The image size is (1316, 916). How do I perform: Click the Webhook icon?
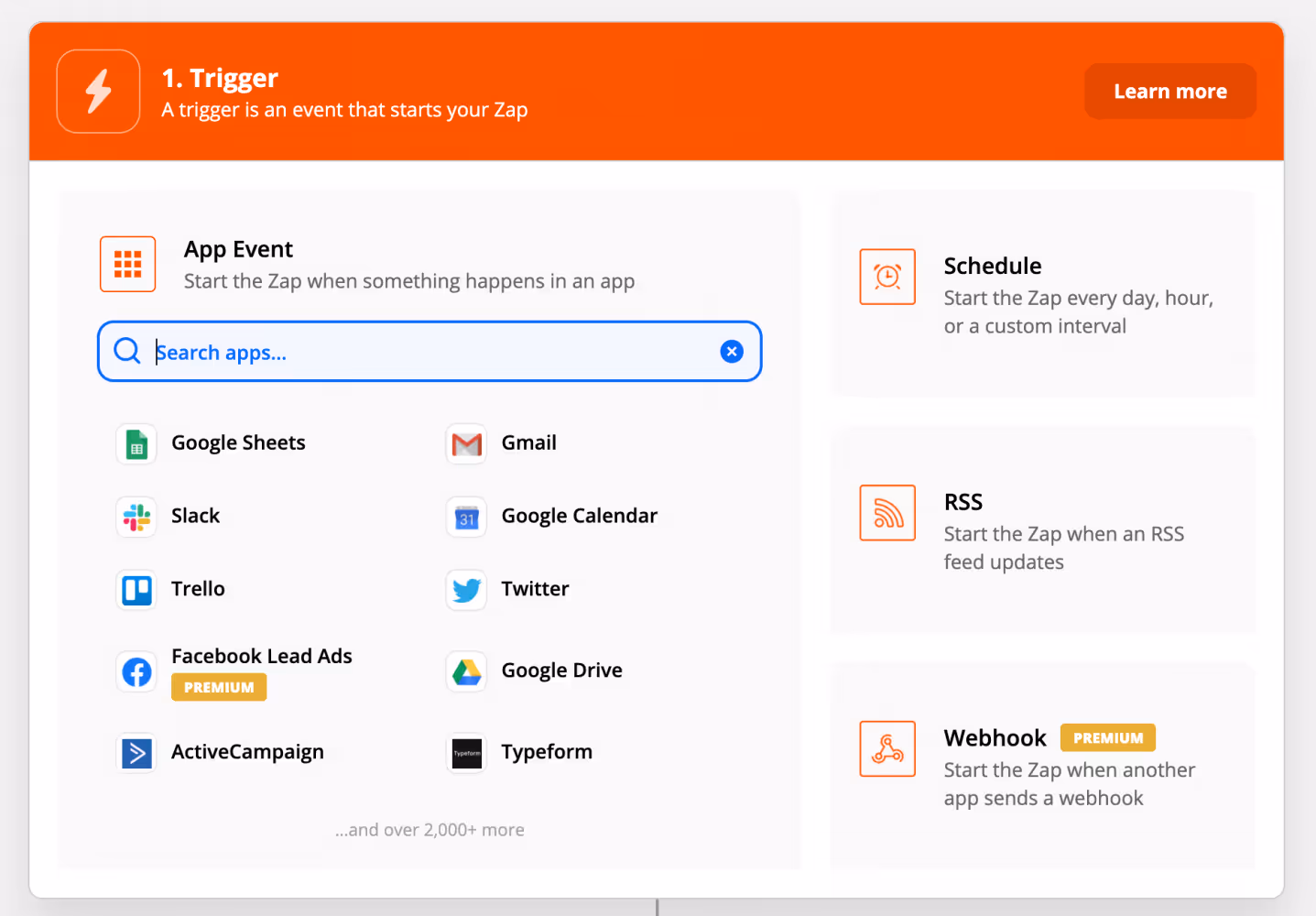[x=887, y=748]
